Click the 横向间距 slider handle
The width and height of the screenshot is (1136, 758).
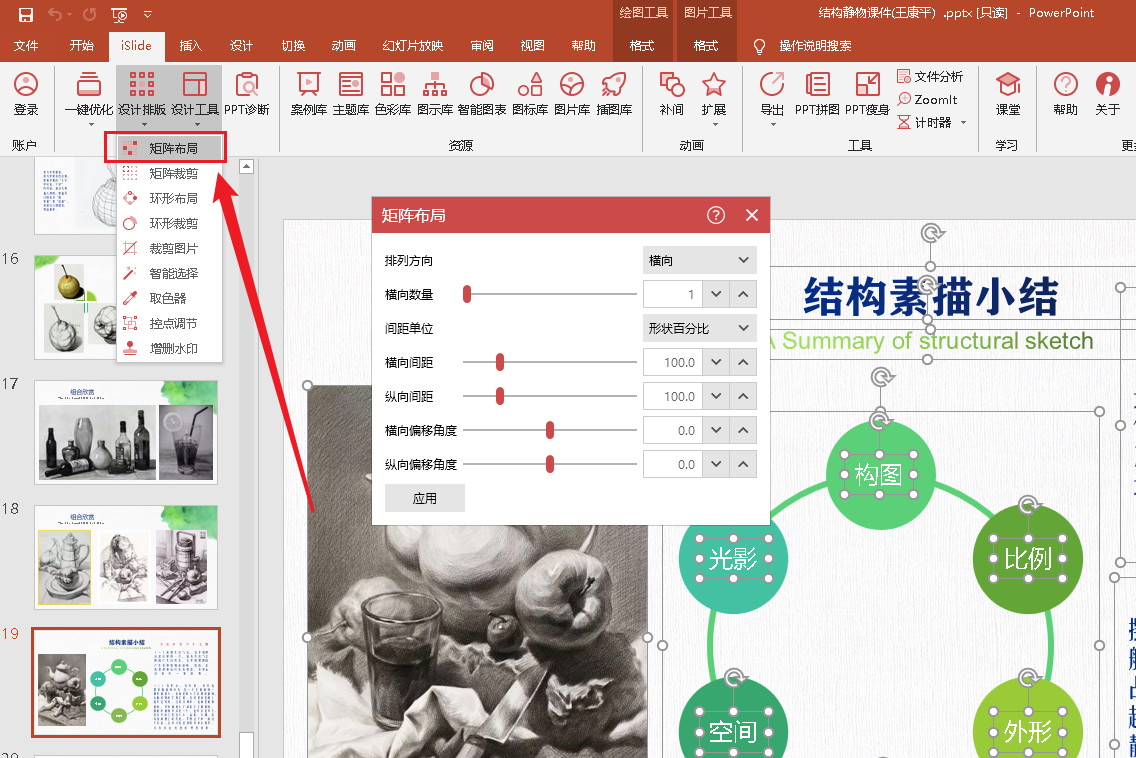pos(500,362)
